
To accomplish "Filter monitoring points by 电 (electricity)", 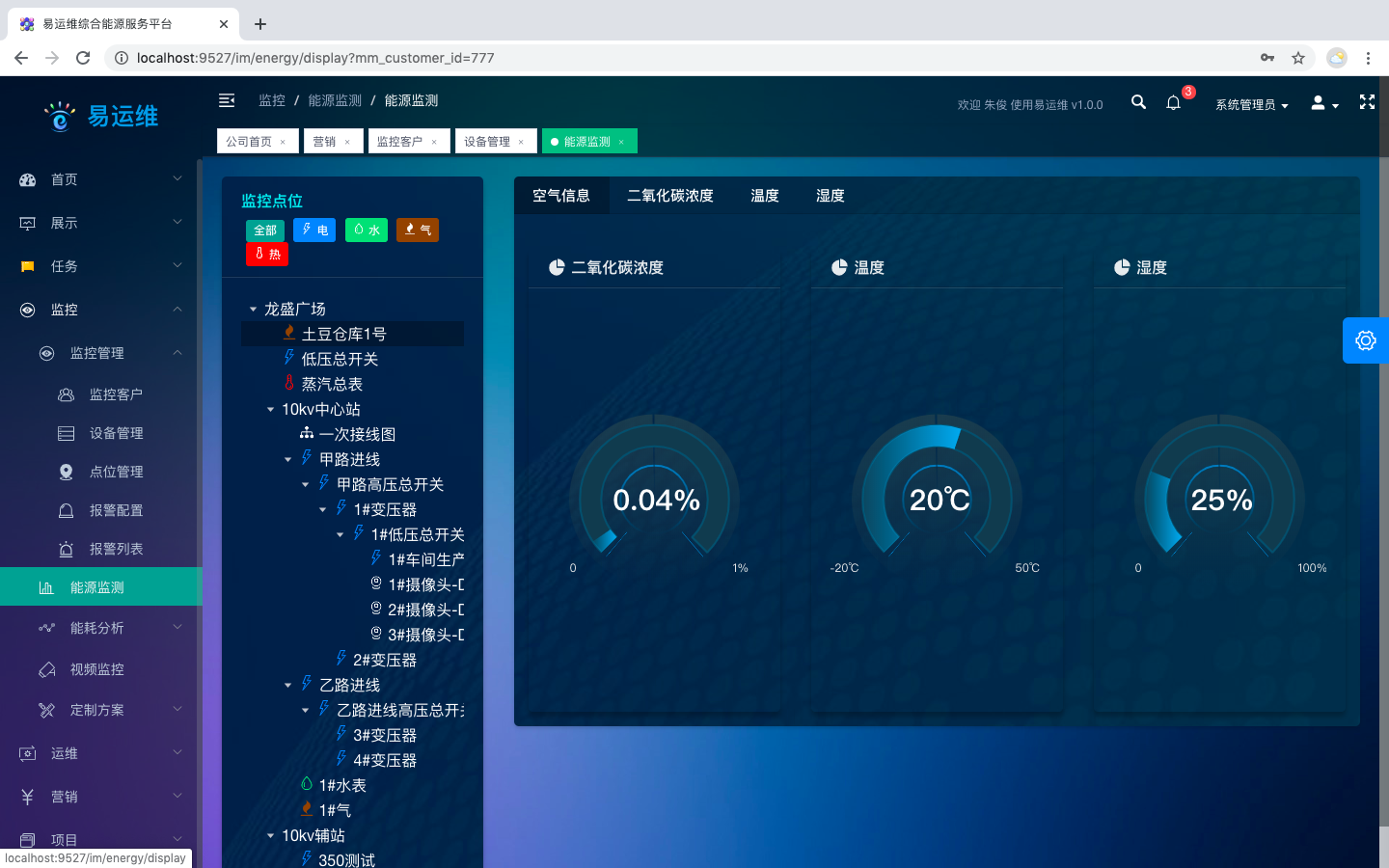I will (x=314, y=230).
